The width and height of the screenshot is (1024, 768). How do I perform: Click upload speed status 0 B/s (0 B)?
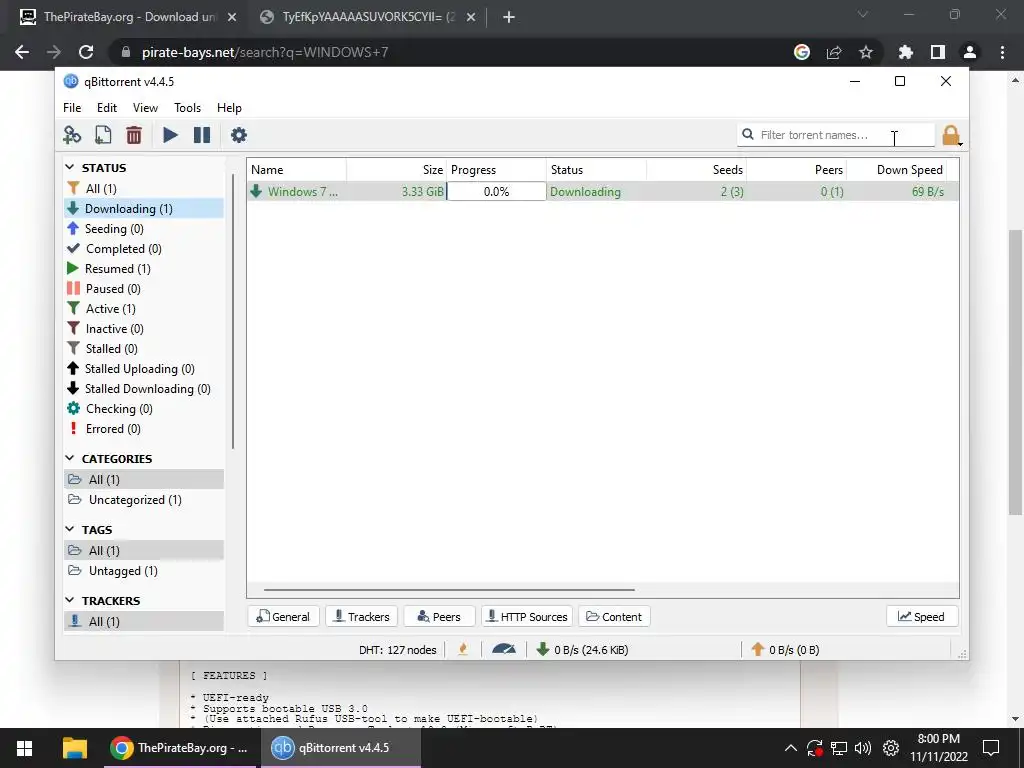pyautogui.click(x=785, y=650)
